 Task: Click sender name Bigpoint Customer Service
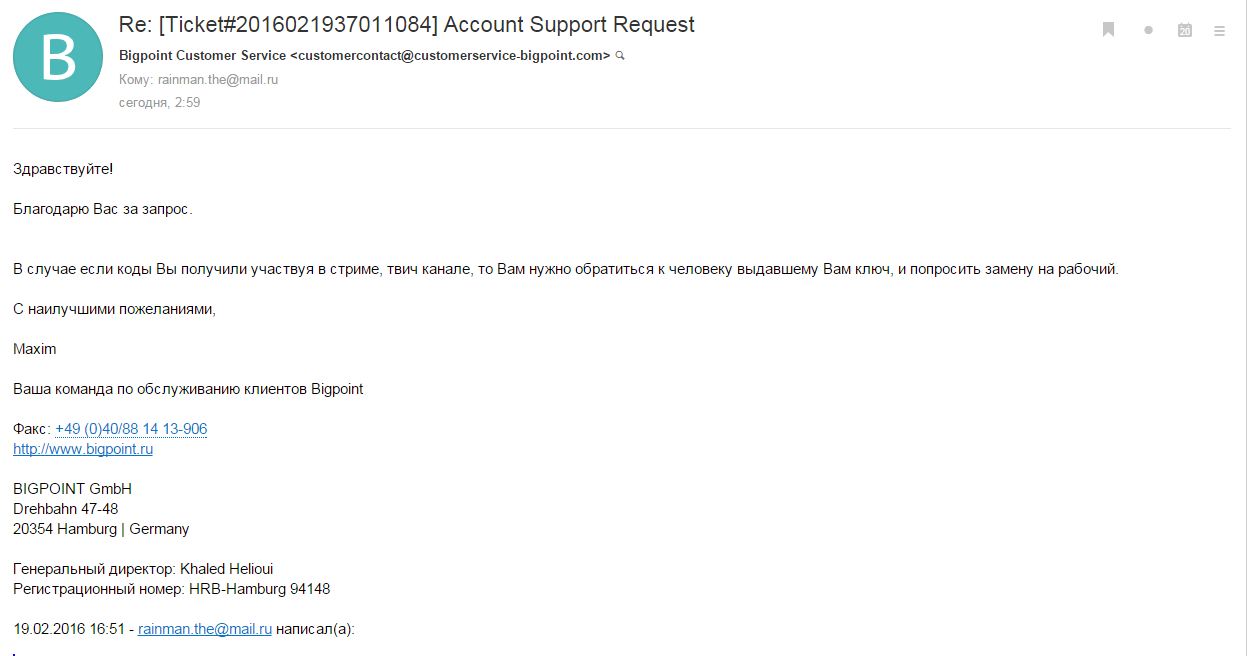click(x=202, y=56)
